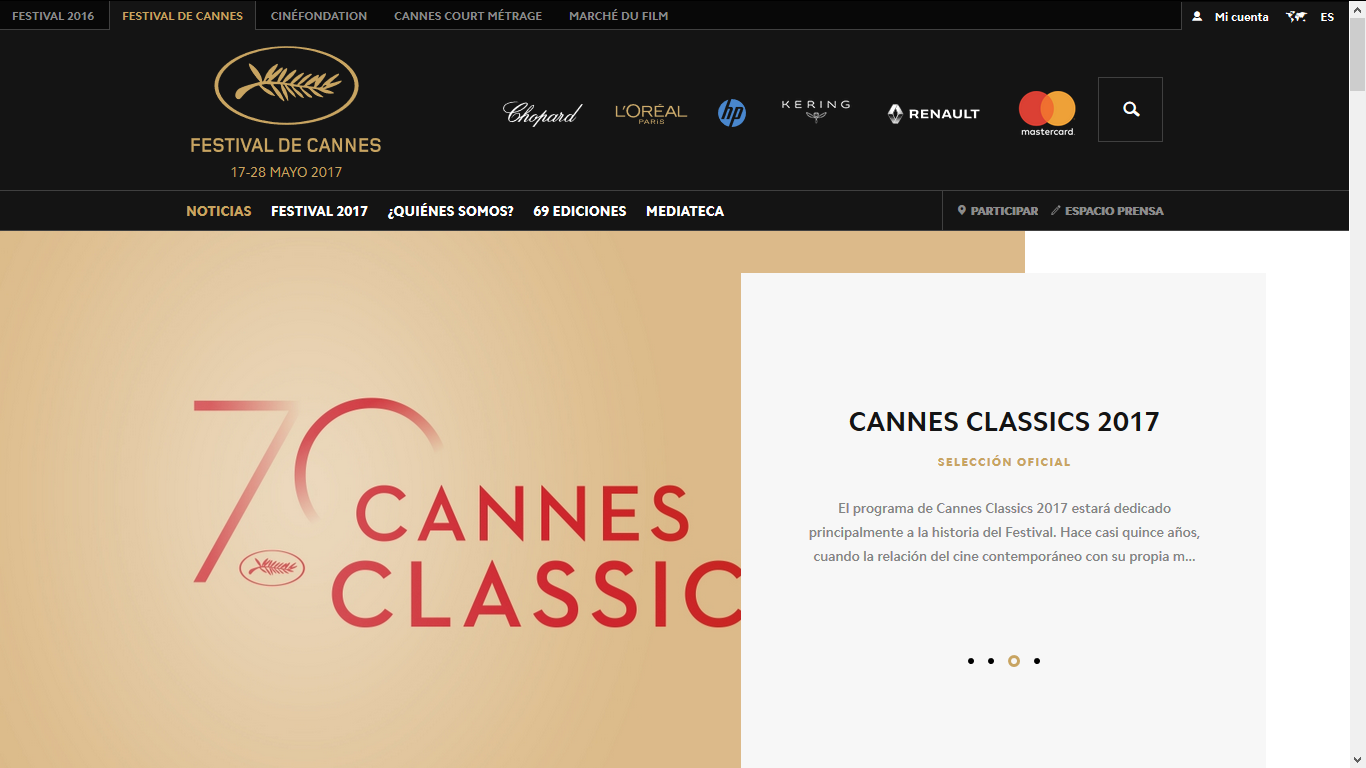
Task: Open the search magnifier icon
Action: click(x=1130, y=109)
